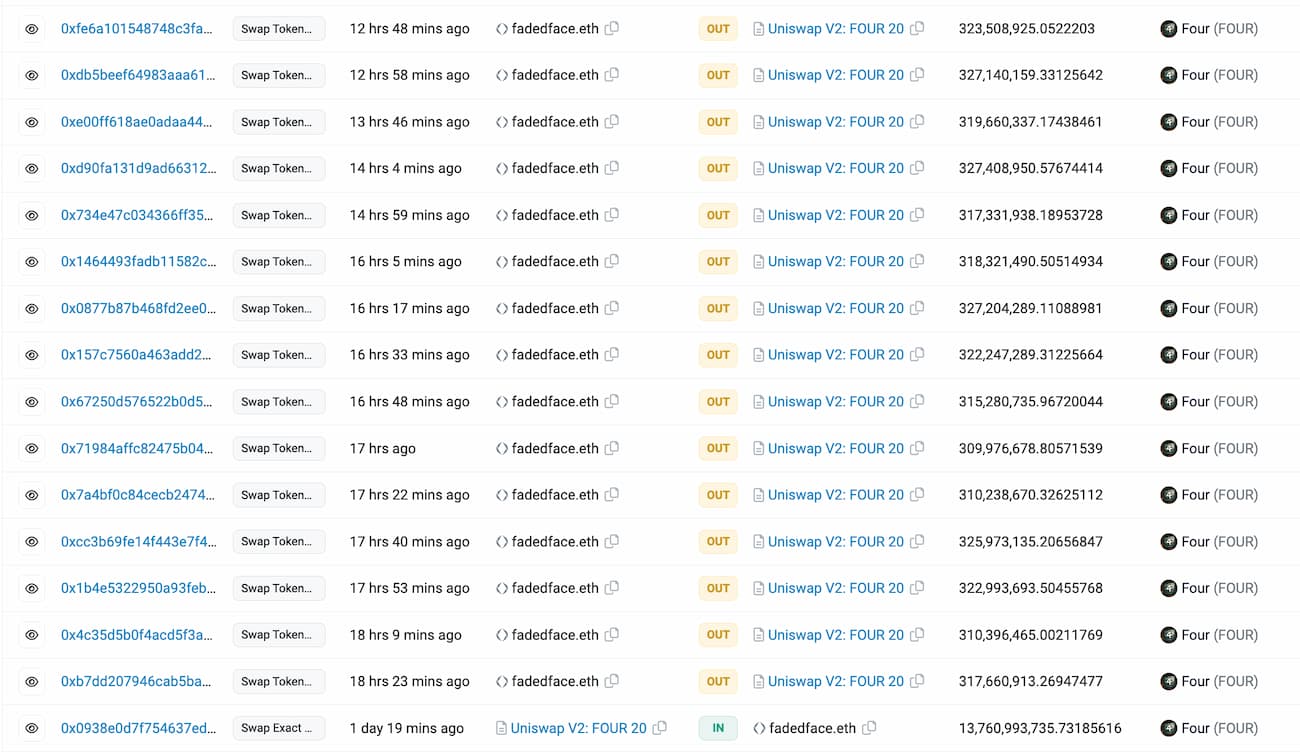
Task: Copy the fadedface.eth address on the first row
Action: 611,29
